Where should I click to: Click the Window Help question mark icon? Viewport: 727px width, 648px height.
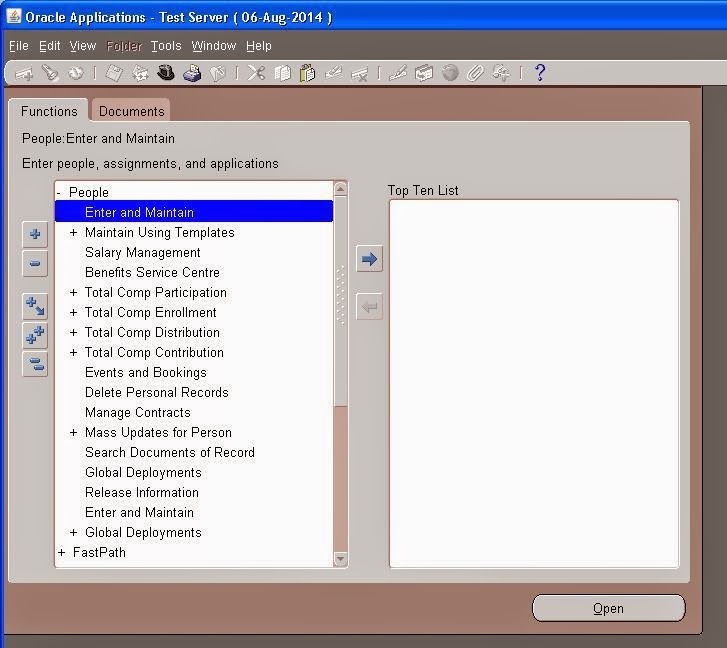point(540,73)
